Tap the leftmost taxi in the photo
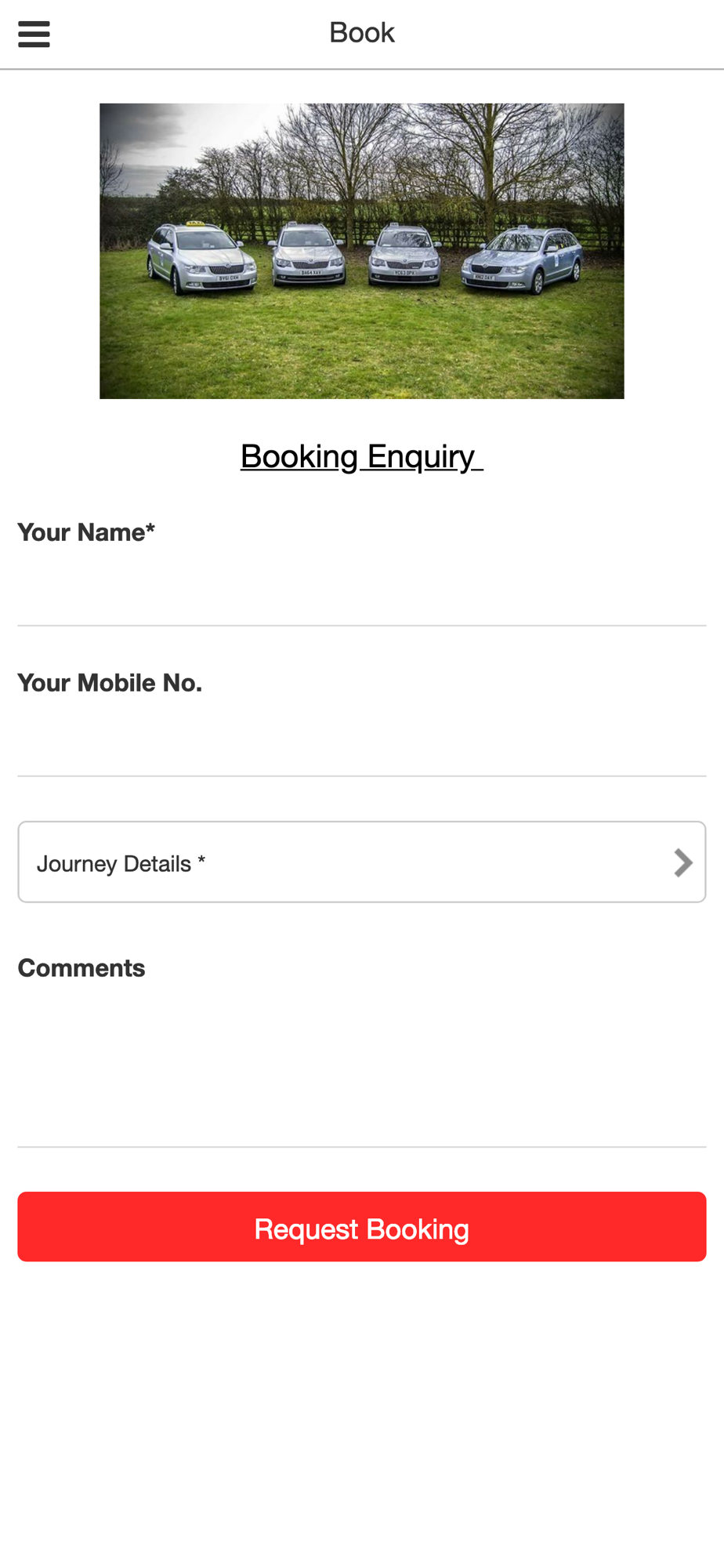724x1568 pixels. 200,260
